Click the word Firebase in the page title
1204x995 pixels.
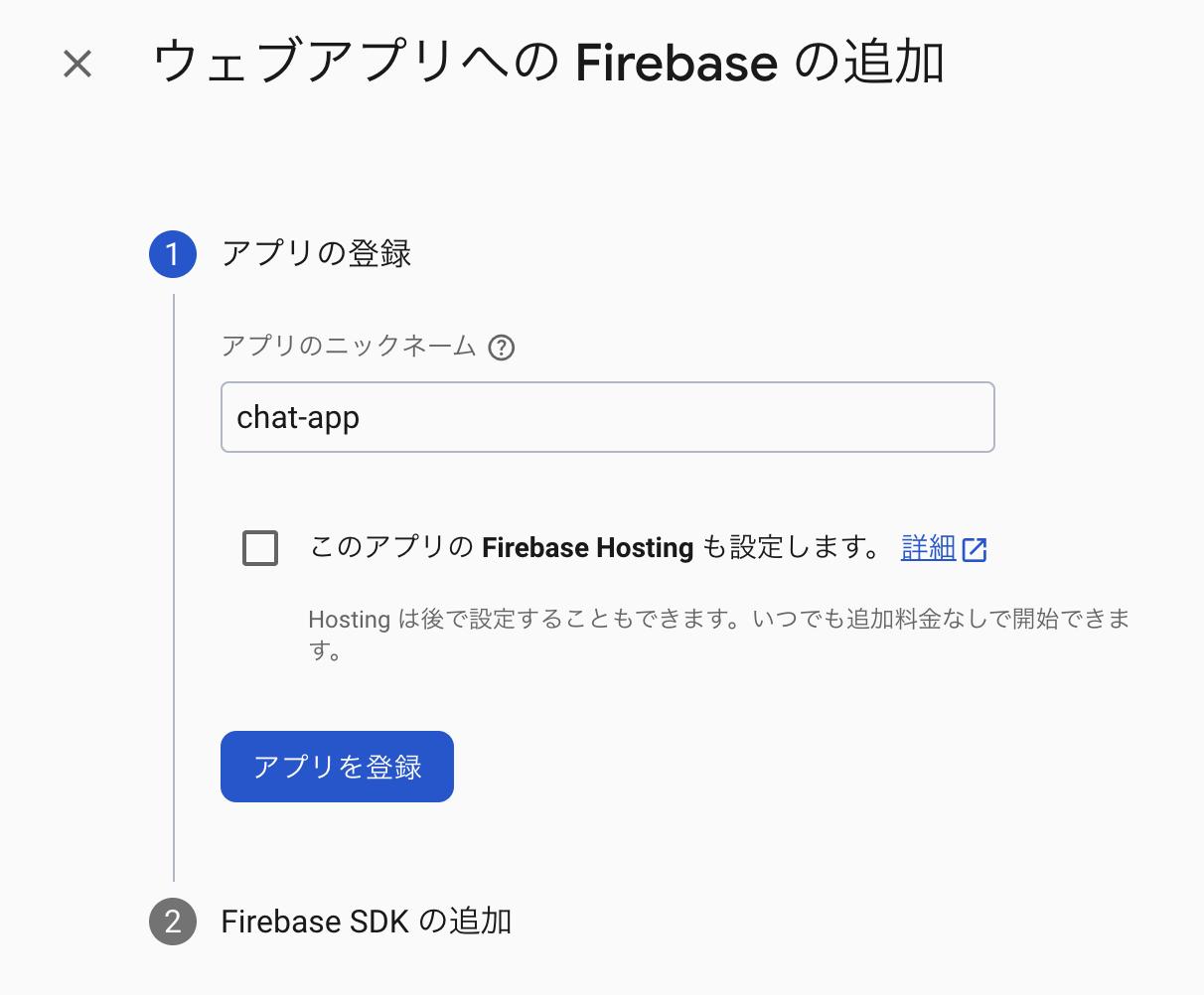[x=677, y=63]
